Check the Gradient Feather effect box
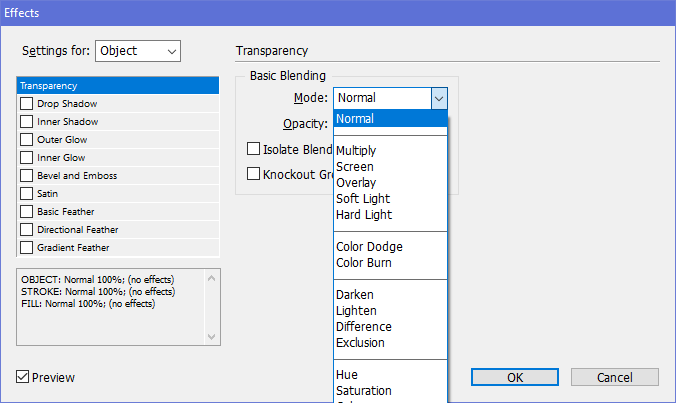676x403 pixels. (x=27, y=248)
